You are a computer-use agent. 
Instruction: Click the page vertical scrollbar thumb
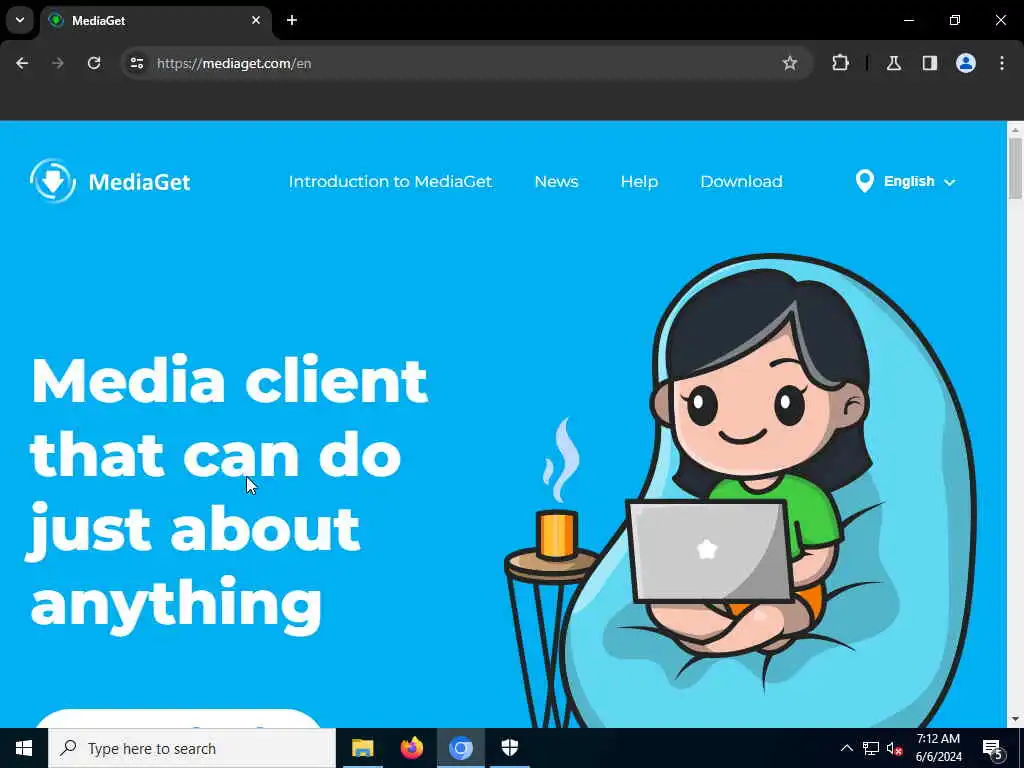coord(1015,168)
